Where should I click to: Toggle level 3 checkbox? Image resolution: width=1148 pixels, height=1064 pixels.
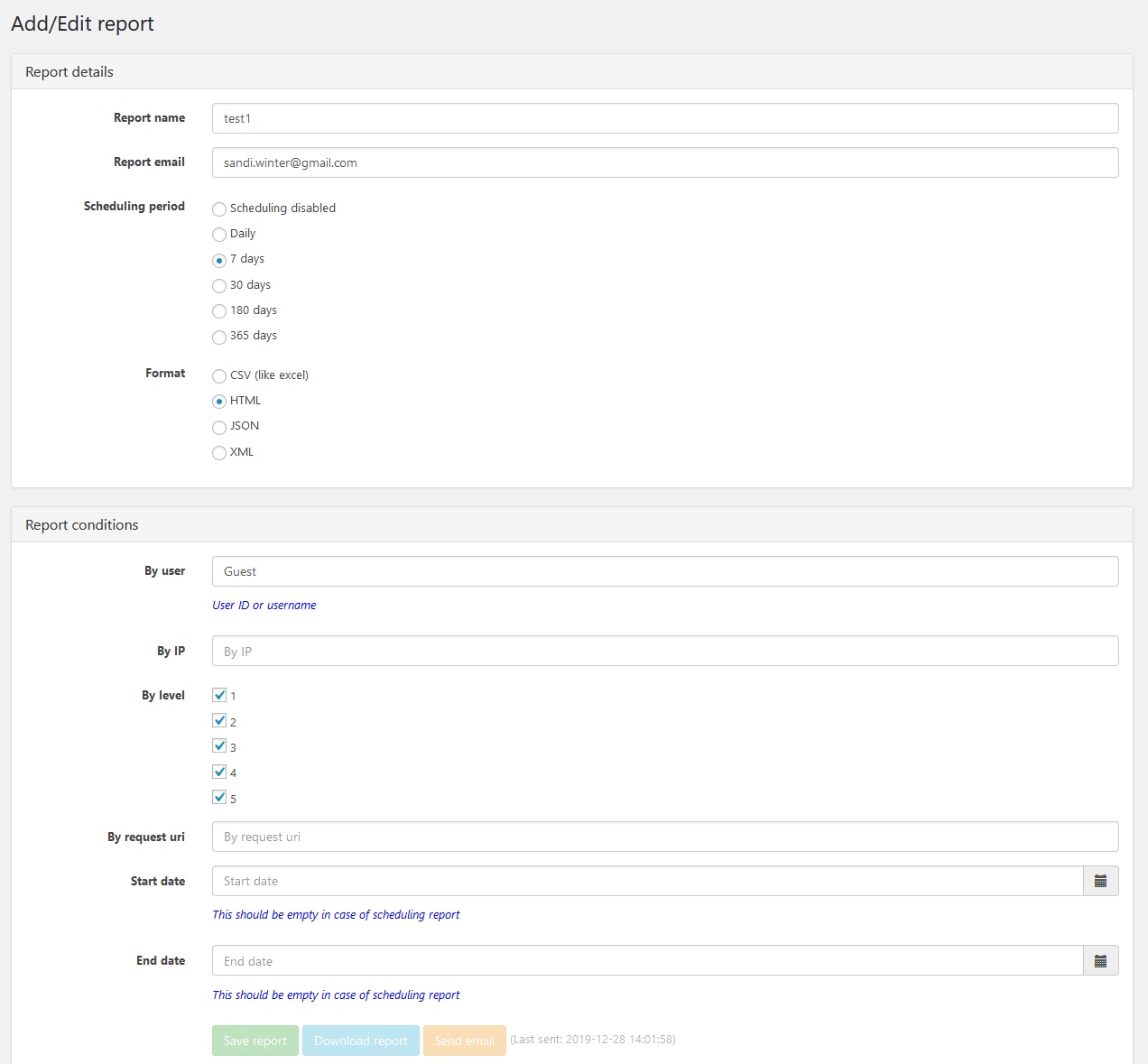point(219,746)
